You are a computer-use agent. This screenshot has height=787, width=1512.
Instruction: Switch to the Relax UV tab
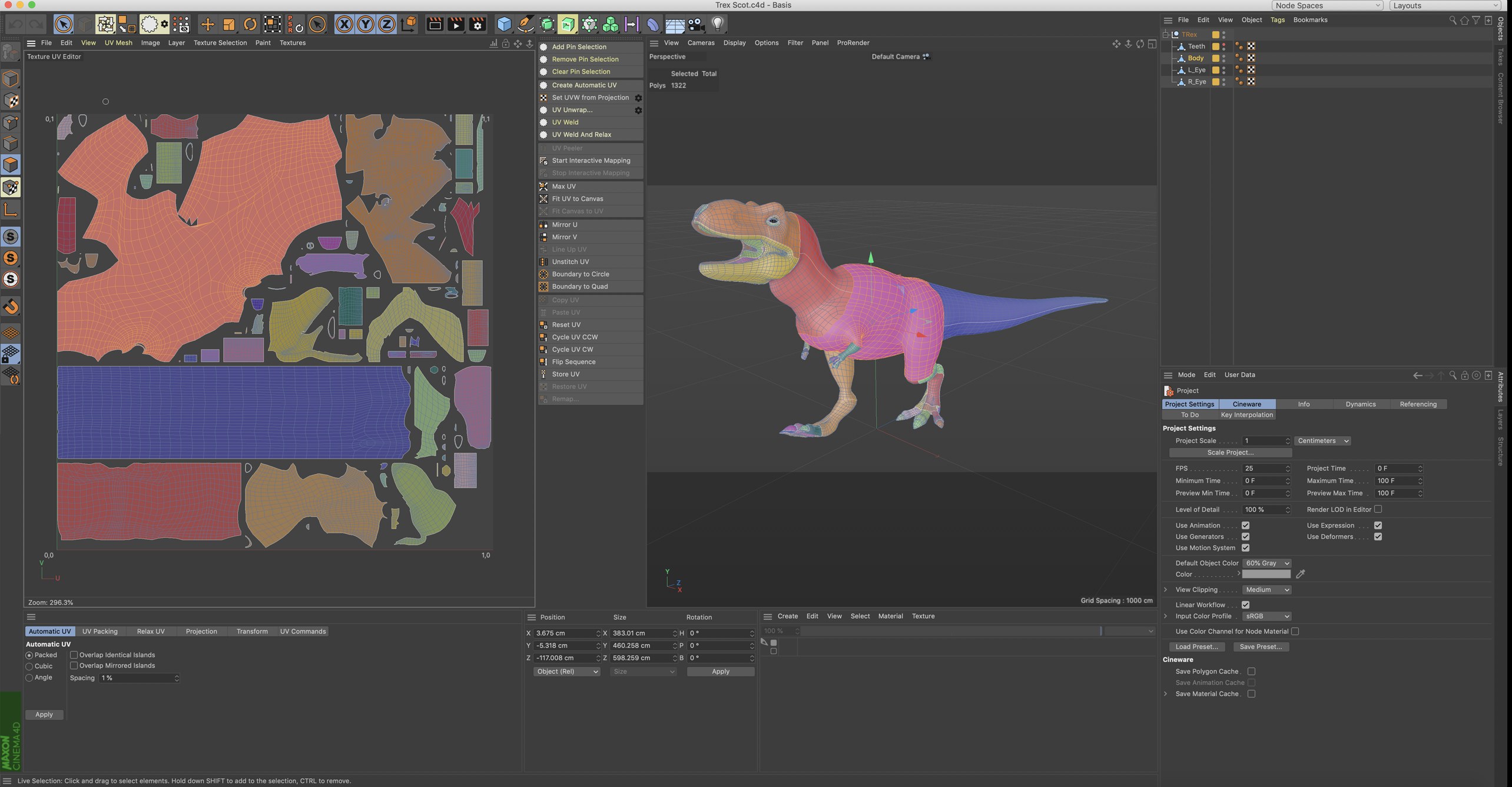point(151,632)
